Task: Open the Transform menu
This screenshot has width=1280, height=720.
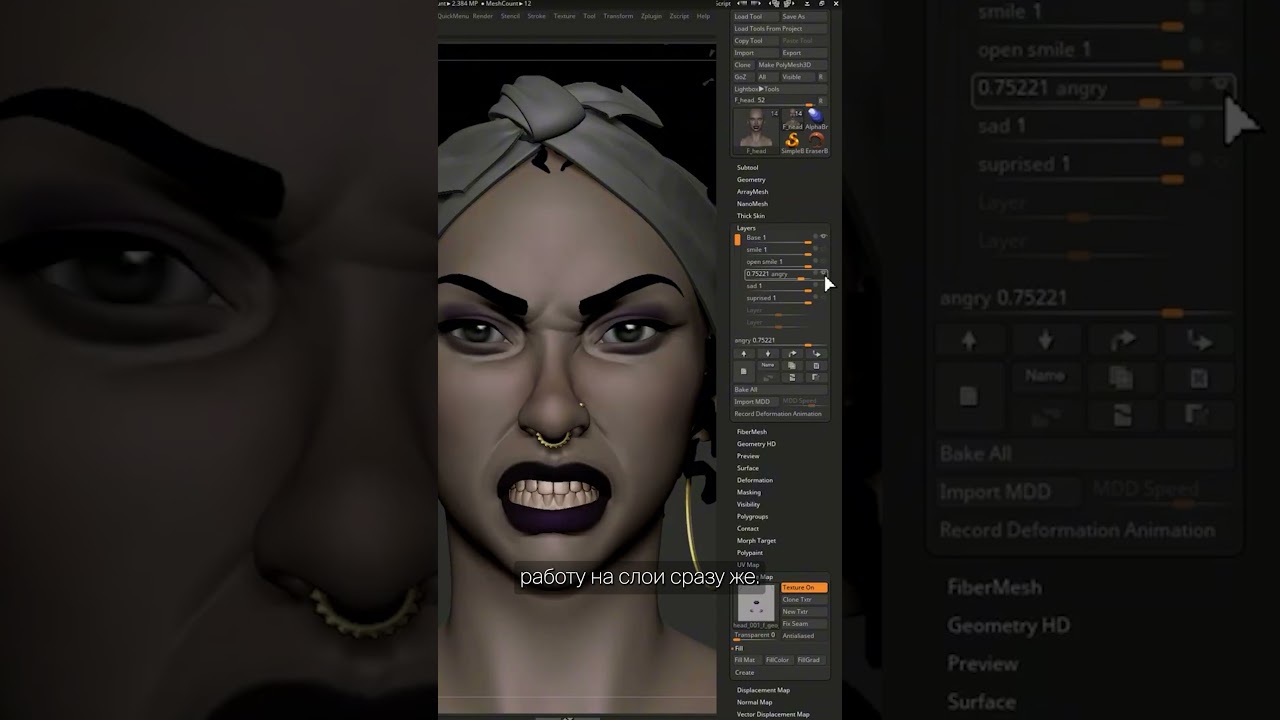Action: [618, 16]
